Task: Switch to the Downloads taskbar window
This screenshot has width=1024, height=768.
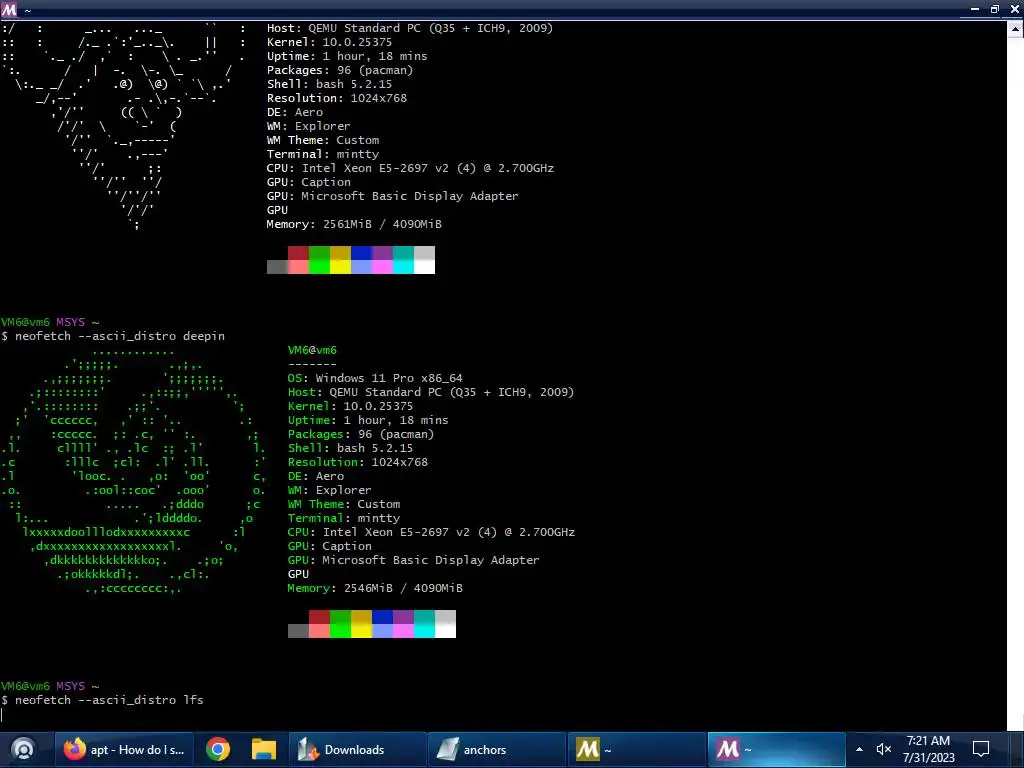Action: coord(356,749)
